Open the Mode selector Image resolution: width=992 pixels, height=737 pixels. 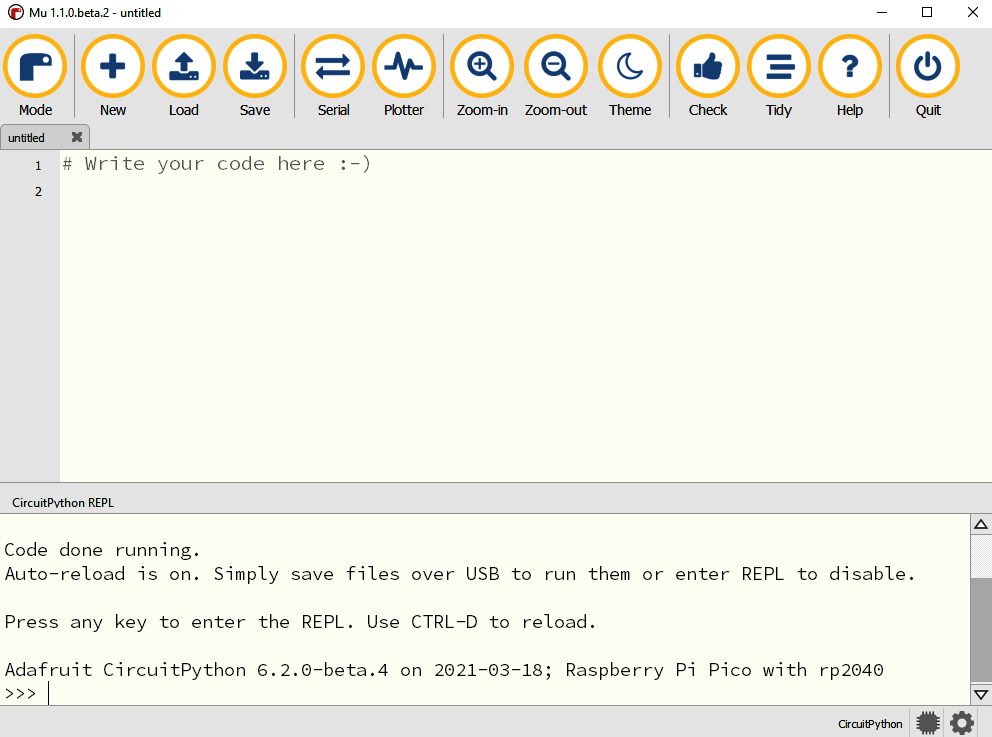(35, 76)
